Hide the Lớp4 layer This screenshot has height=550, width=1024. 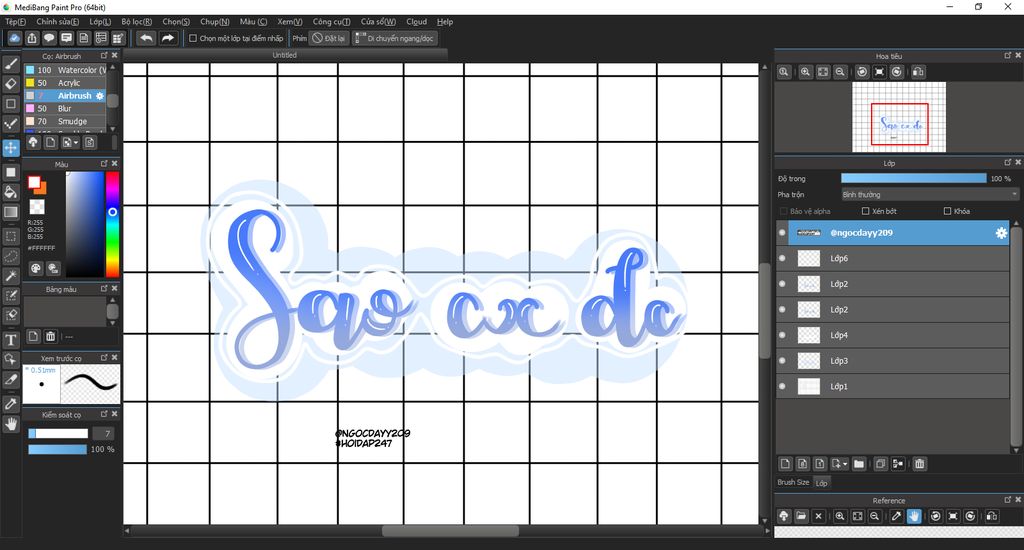(782, 335)
